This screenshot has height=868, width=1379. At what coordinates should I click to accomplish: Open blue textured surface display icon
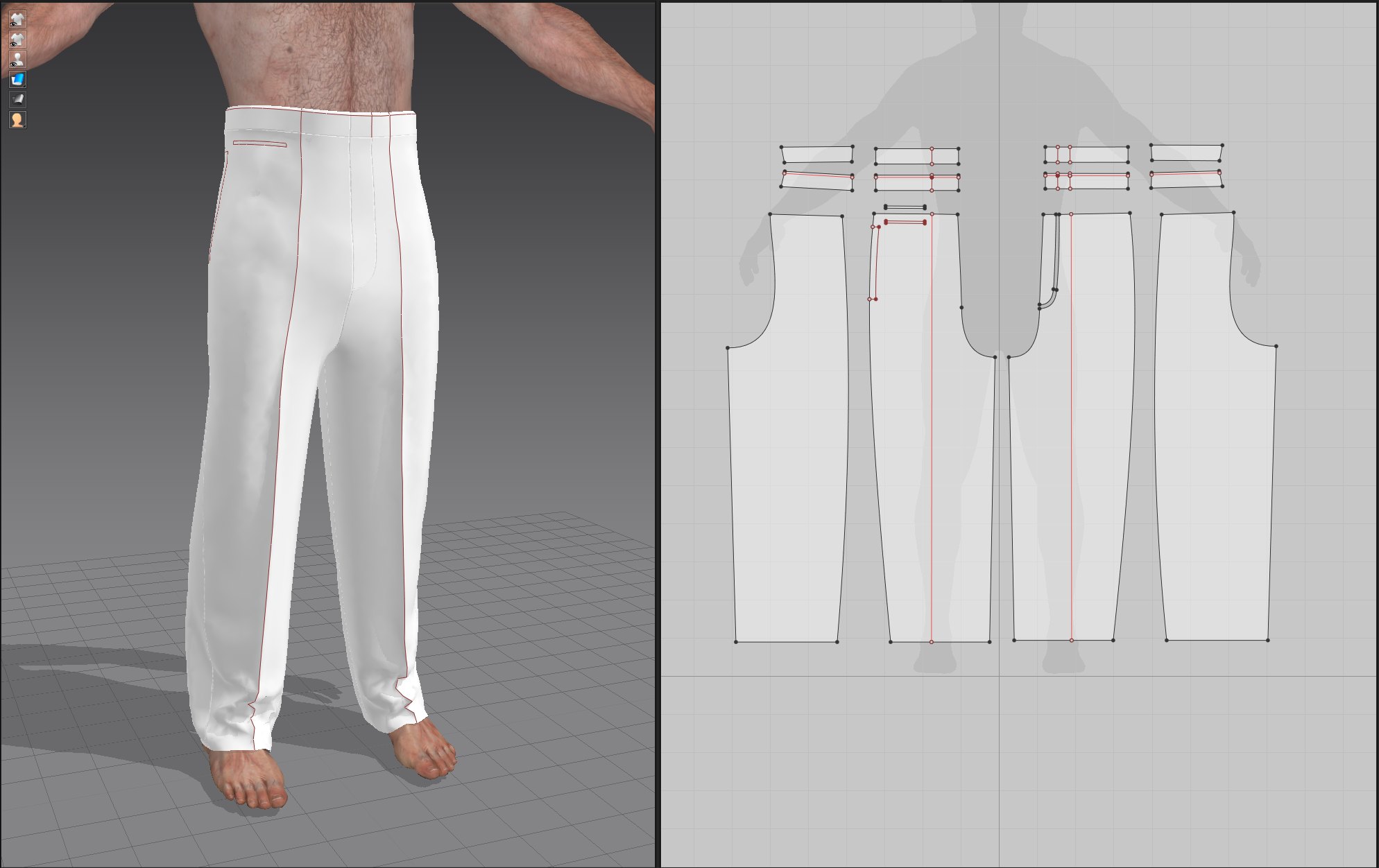click(17, 79)
